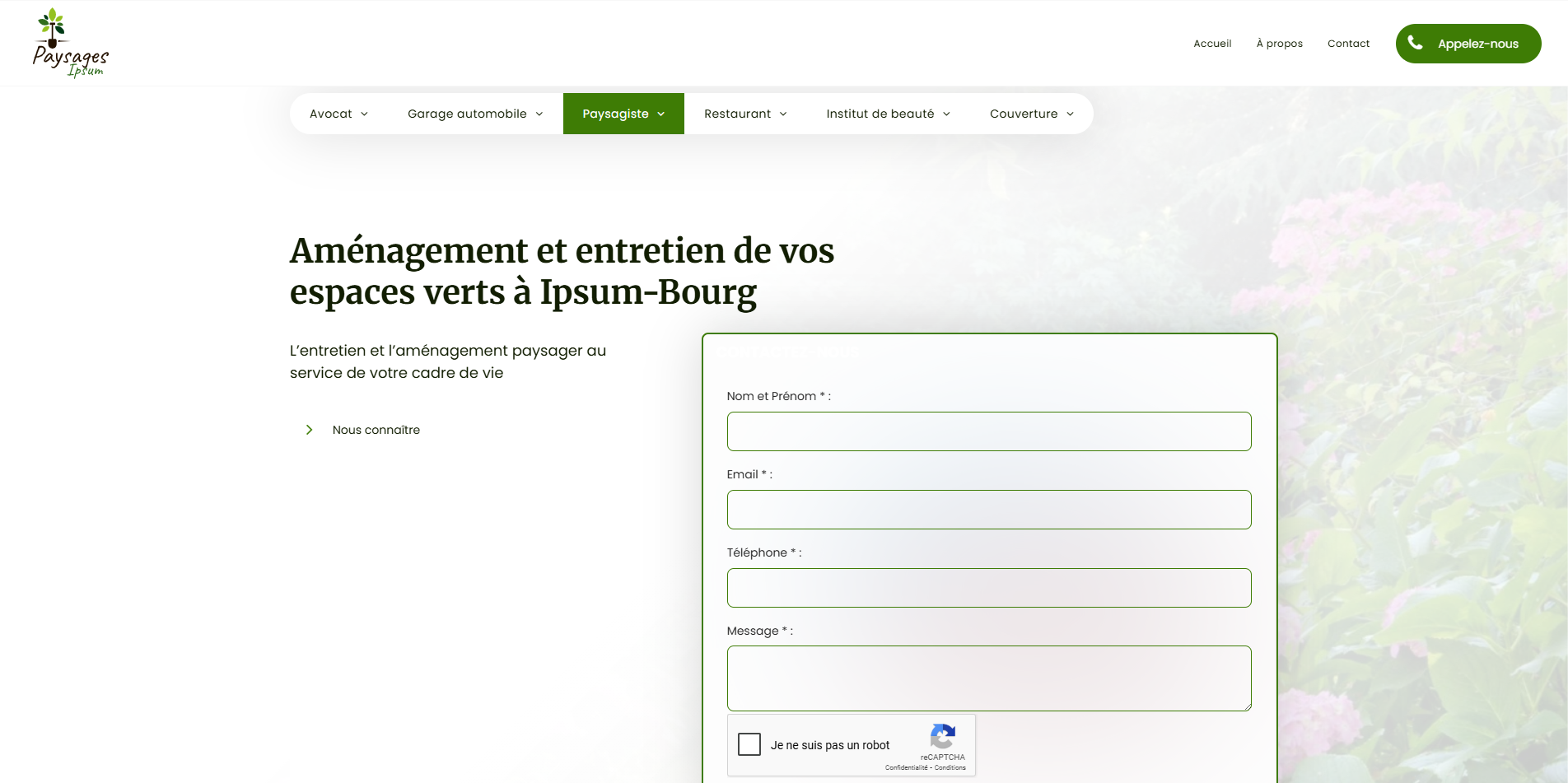
Task: Click the Message text area
Action: click(x=988, y=678)
